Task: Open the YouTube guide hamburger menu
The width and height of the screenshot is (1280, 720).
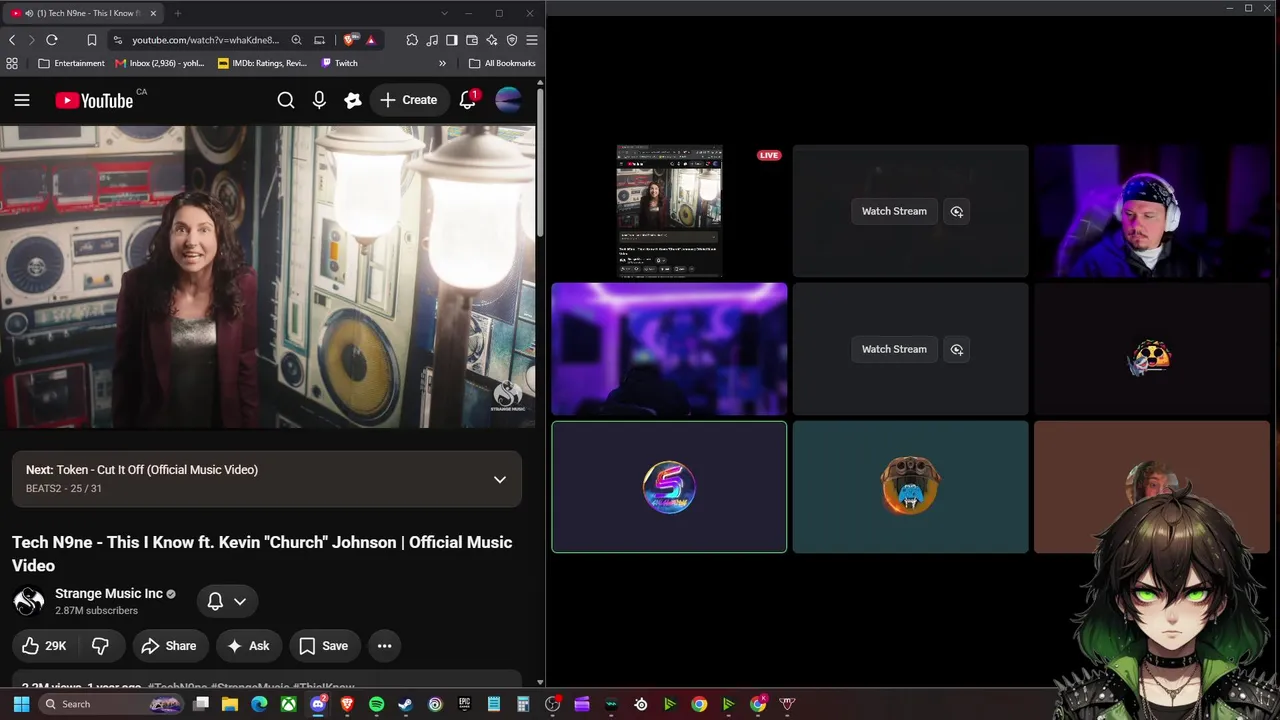Action: point(22,100)
